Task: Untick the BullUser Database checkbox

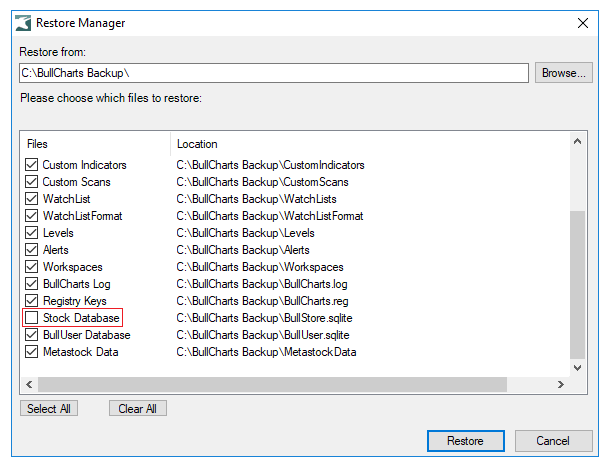Action: coord(31,335)
